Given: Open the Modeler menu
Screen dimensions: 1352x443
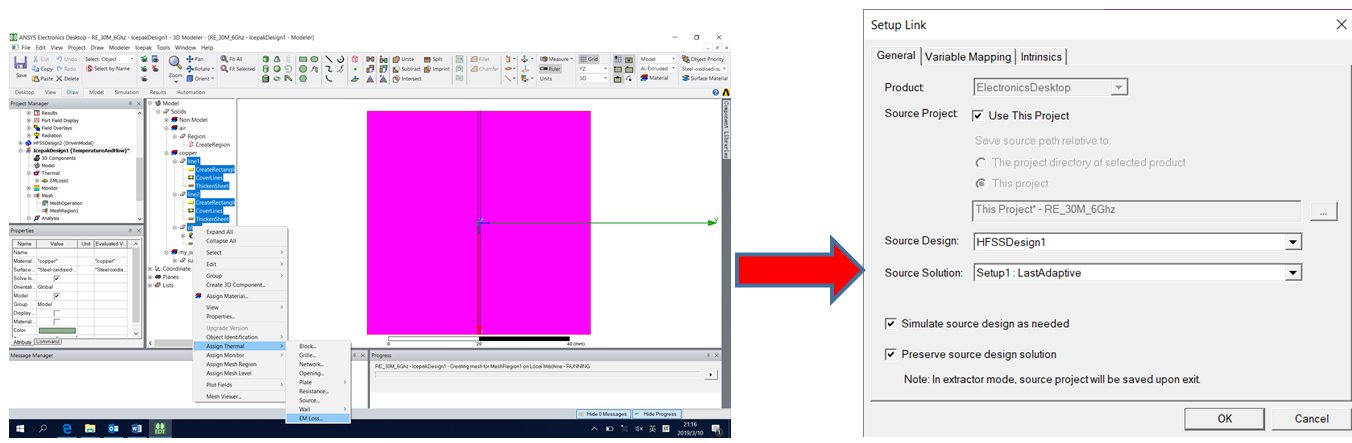Looking at the screenshot, I should (x=119, y=47).
